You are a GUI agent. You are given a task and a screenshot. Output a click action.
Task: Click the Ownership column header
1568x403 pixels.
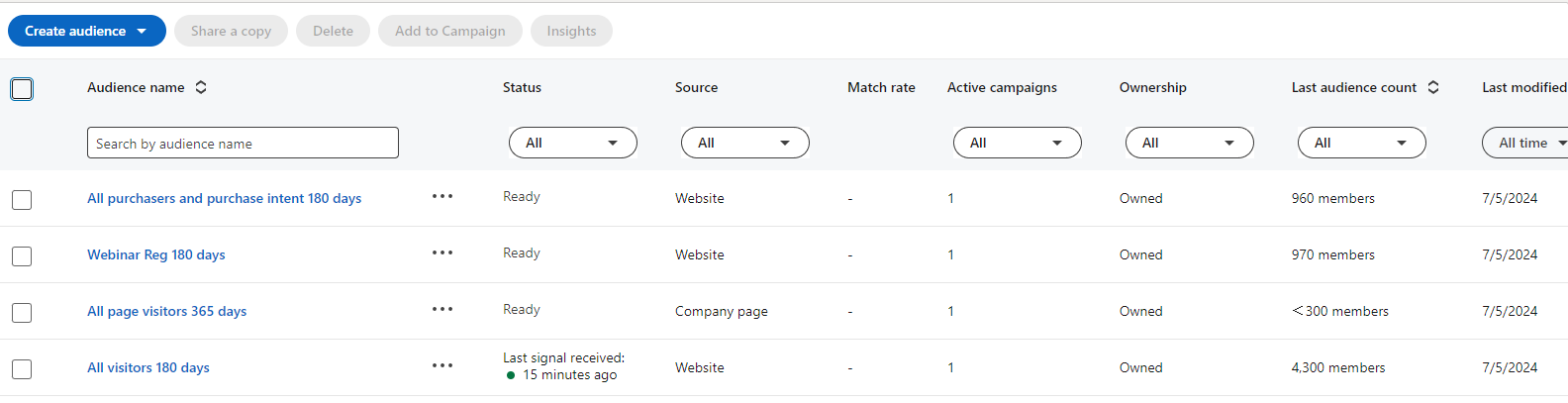pyautogui.click(x=1153, y=87)
